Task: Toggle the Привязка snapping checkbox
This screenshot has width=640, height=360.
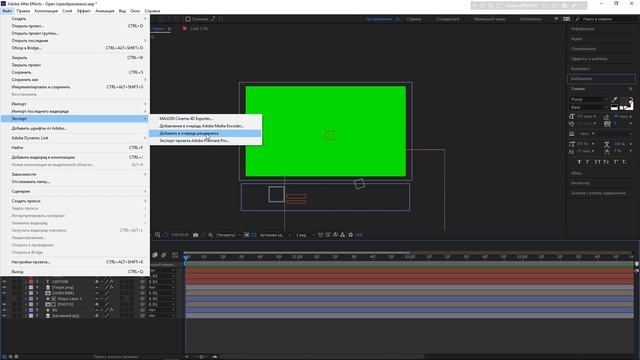Action: (187, 19)
